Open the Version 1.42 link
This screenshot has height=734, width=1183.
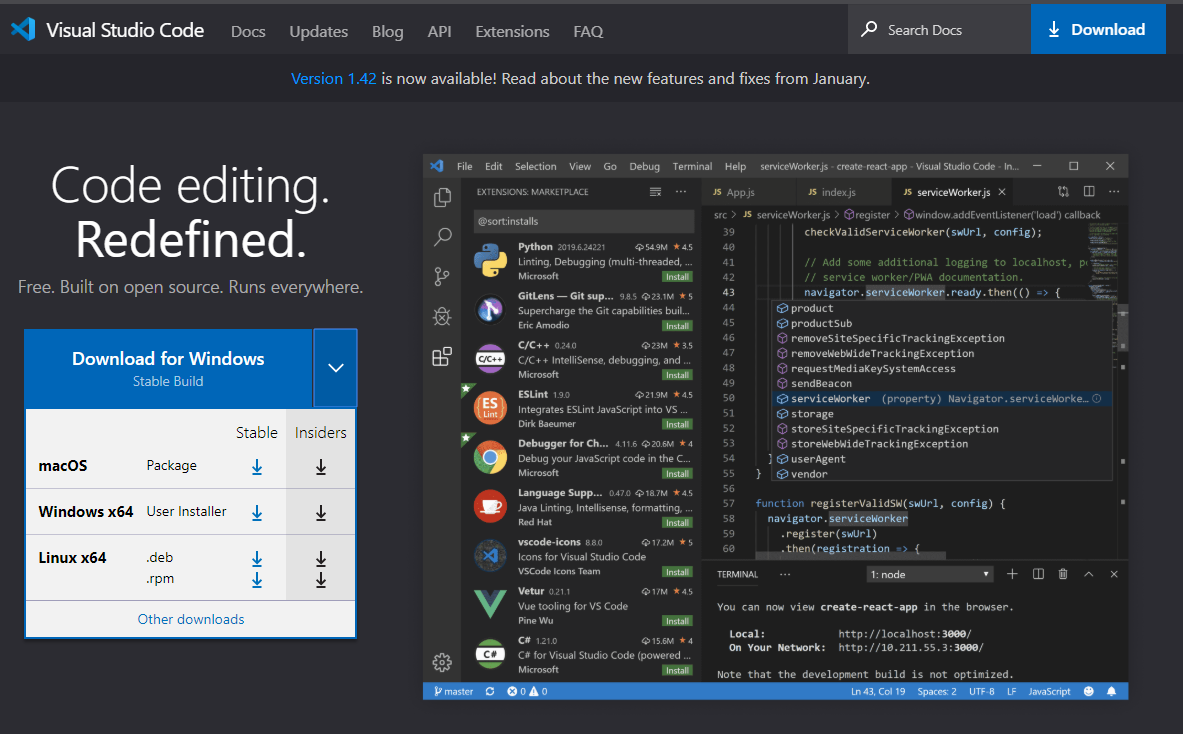point(333,78)
